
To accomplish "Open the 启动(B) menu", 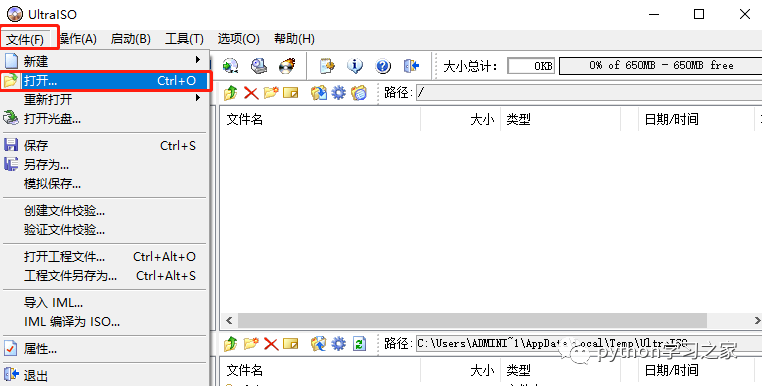I will click(130, 39).
